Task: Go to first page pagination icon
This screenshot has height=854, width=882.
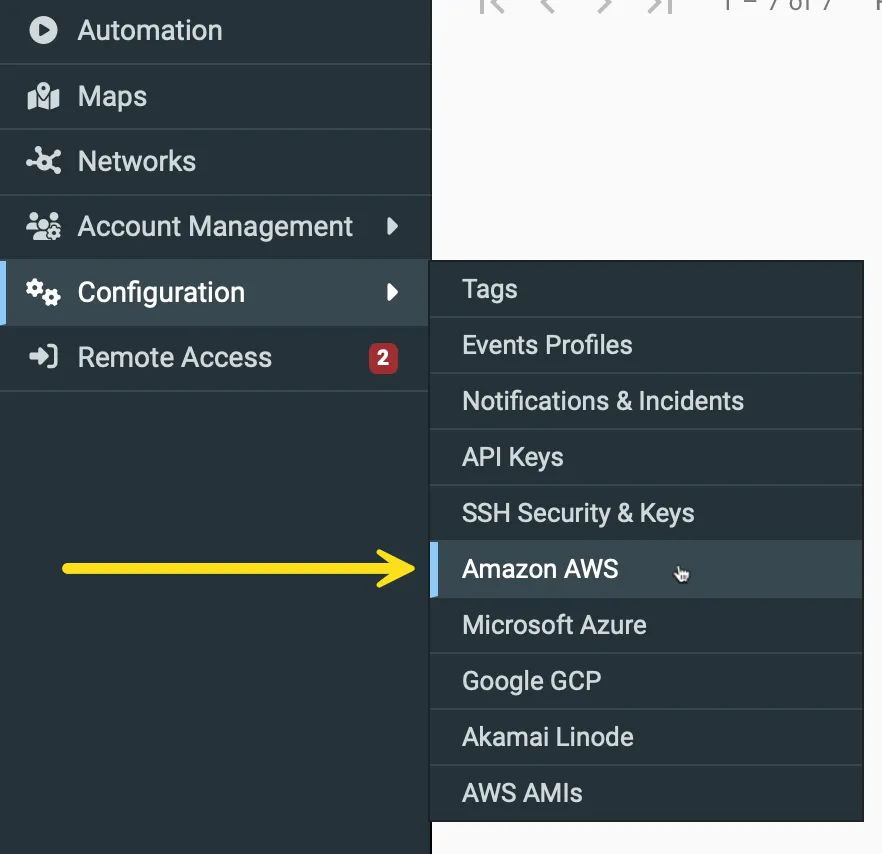Action: tap(492, 6)
